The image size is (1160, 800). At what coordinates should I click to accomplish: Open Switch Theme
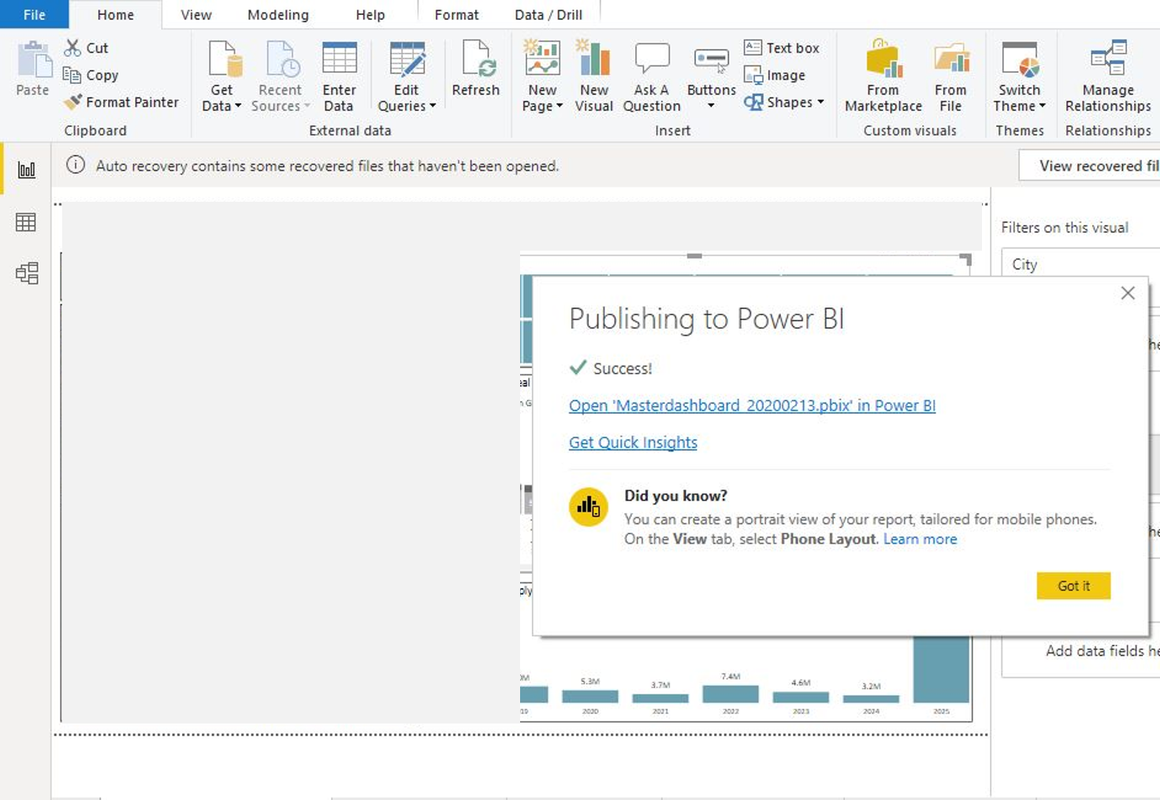1019,76
